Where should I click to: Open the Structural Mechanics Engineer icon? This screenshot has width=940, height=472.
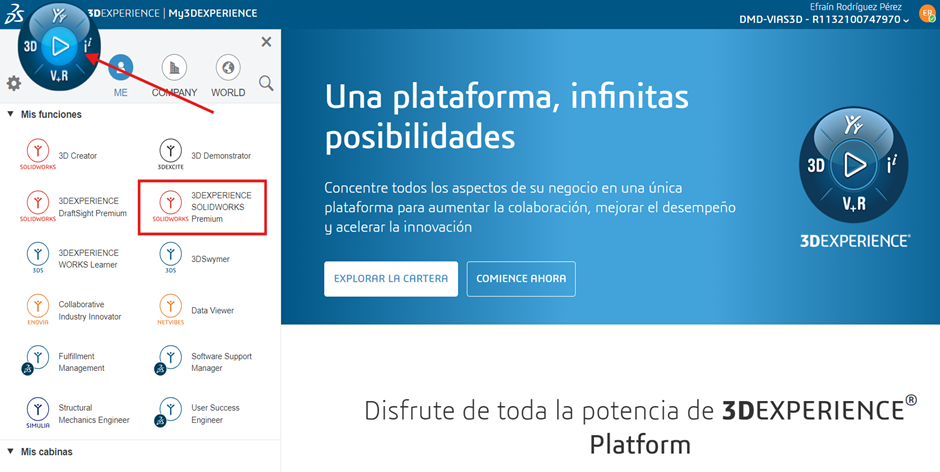[x=38, y=413]
